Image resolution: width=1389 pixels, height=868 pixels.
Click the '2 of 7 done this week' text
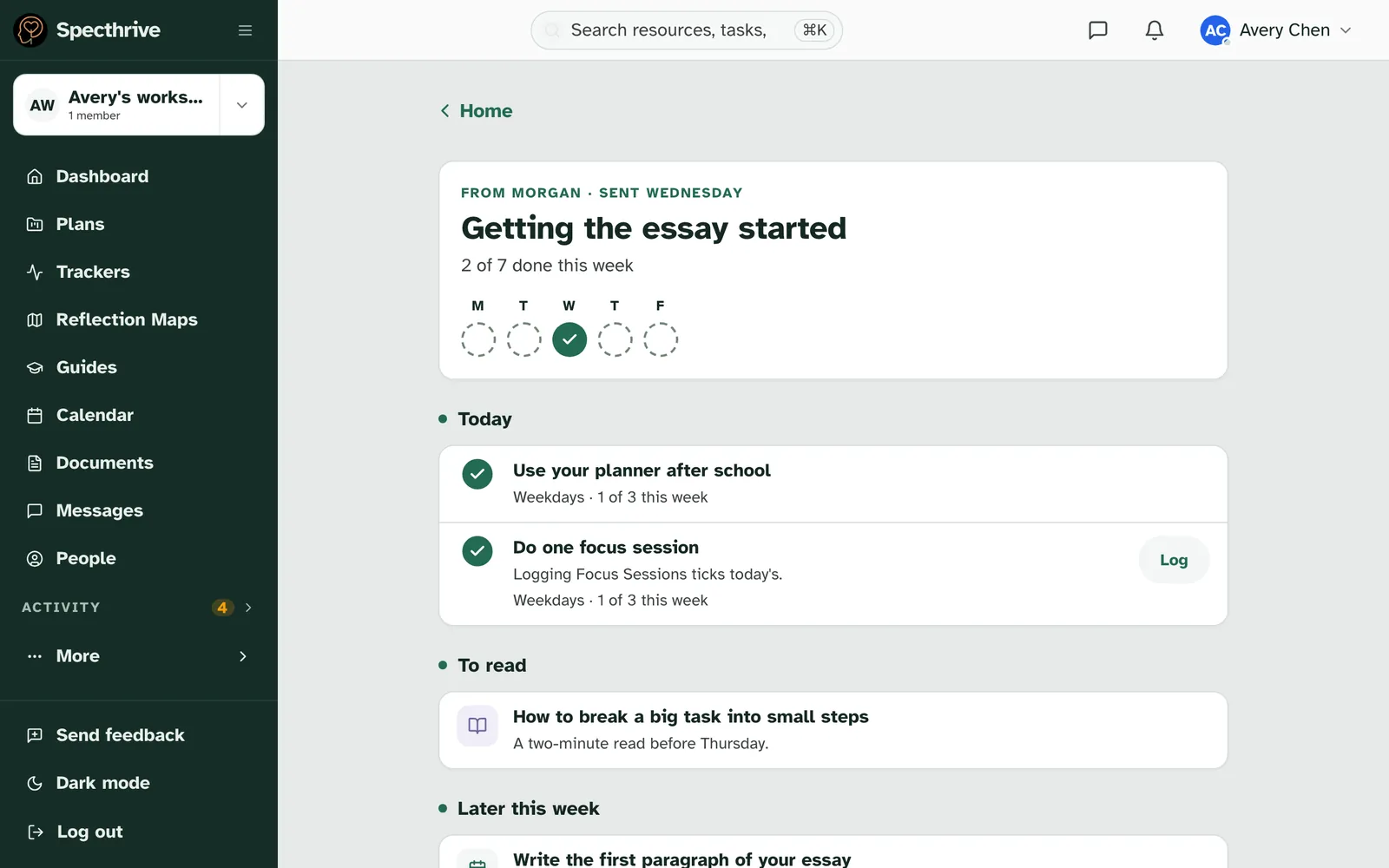tap(547, 266)
